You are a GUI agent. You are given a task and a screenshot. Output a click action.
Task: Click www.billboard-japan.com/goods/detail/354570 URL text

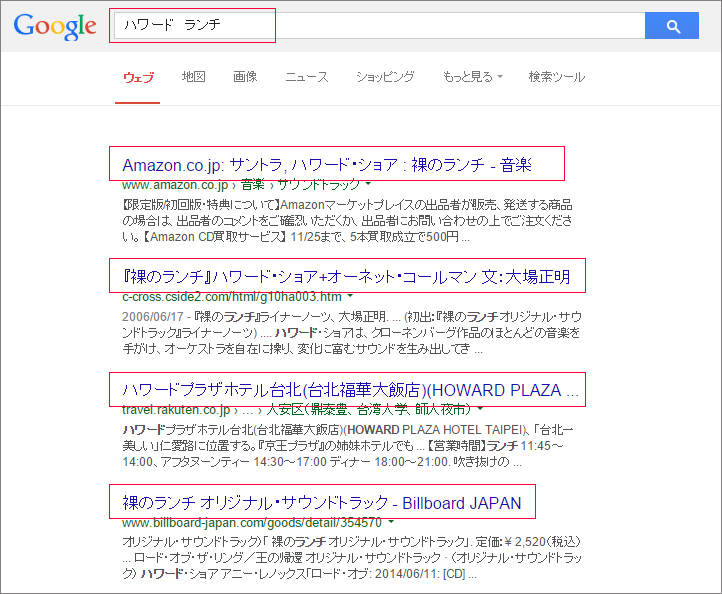tap(252, 523)
